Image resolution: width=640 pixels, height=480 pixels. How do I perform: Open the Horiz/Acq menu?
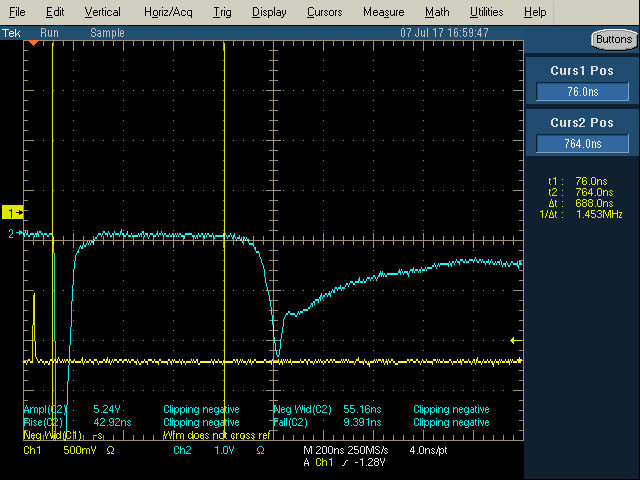168,12
